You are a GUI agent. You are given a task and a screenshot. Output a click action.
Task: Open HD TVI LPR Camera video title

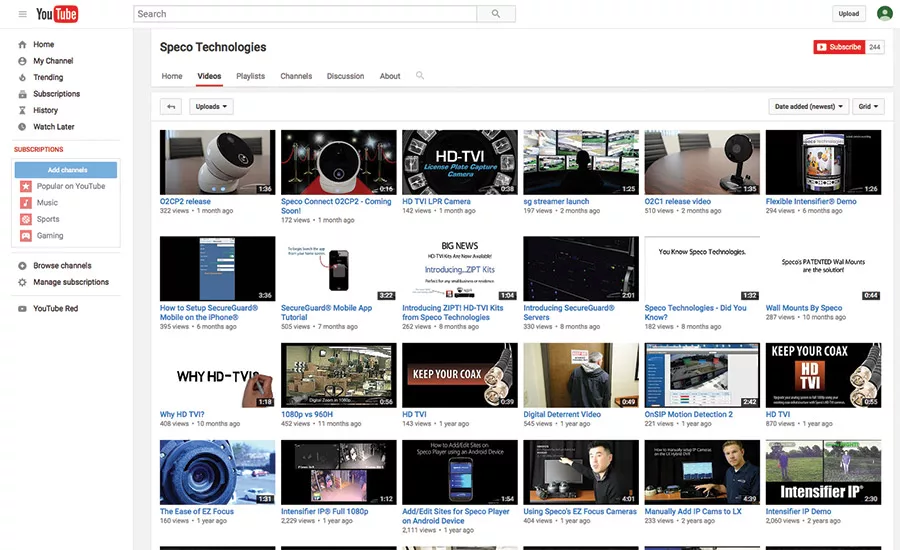click(x=436, y=202)
